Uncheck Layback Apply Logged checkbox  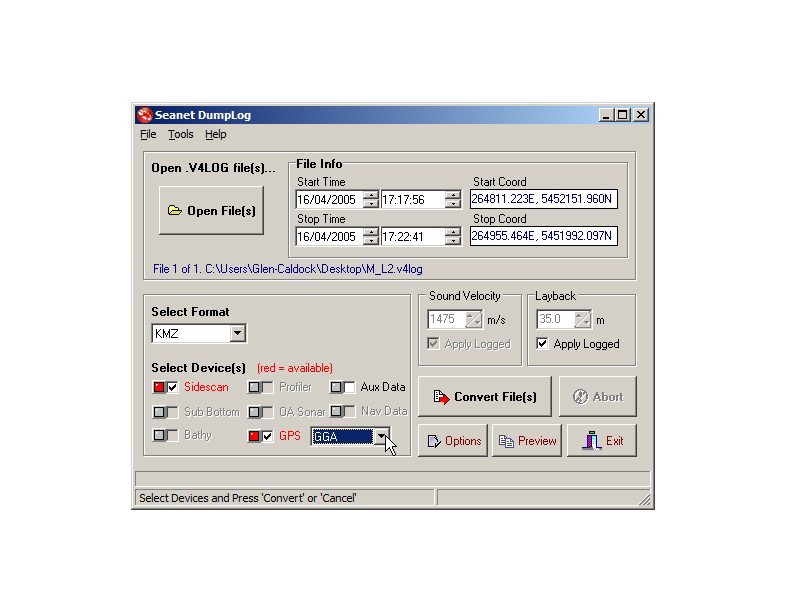[542, 344]
